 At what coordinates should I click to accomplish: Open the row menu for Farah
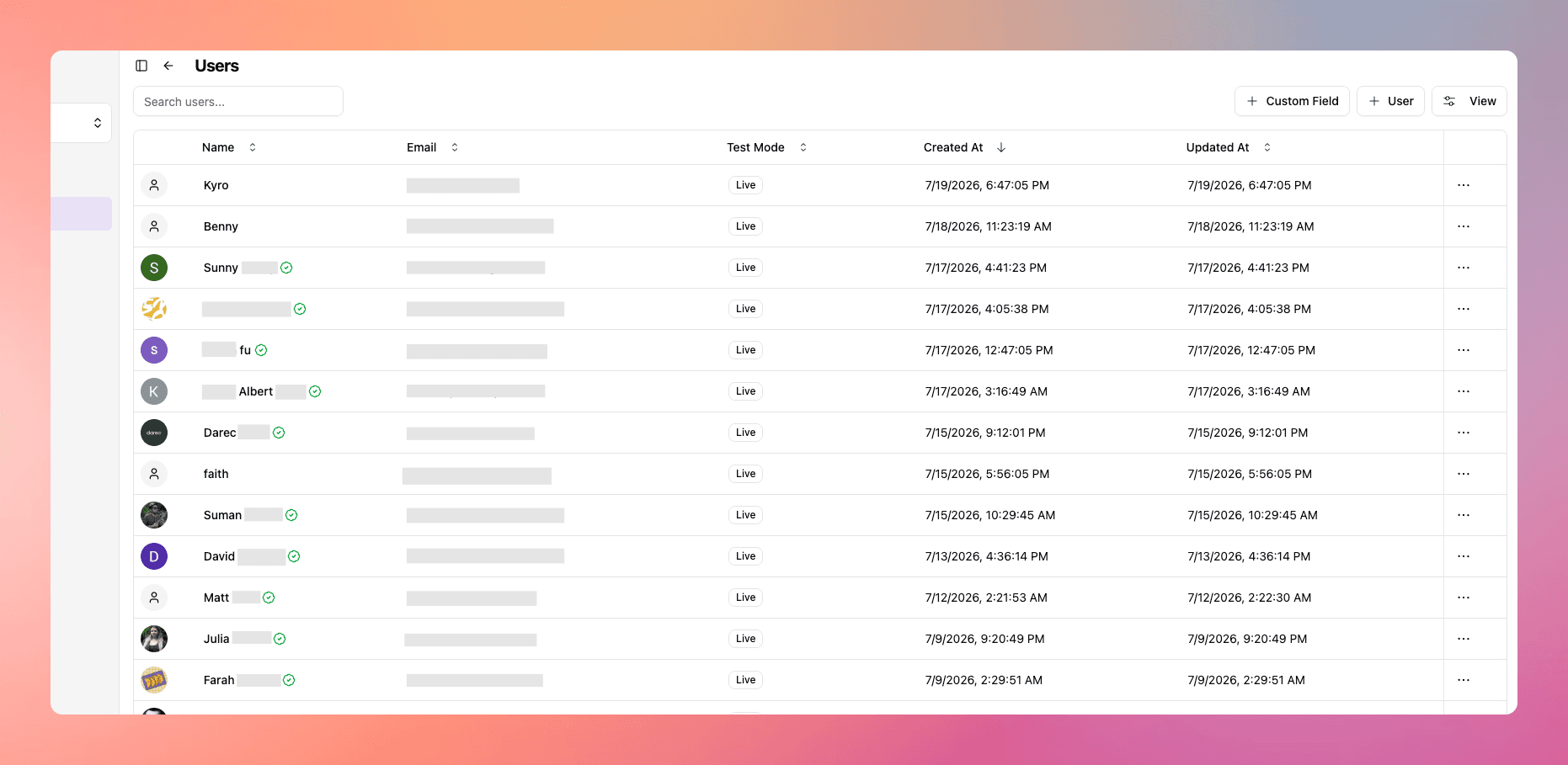[x=1464, y=680]
